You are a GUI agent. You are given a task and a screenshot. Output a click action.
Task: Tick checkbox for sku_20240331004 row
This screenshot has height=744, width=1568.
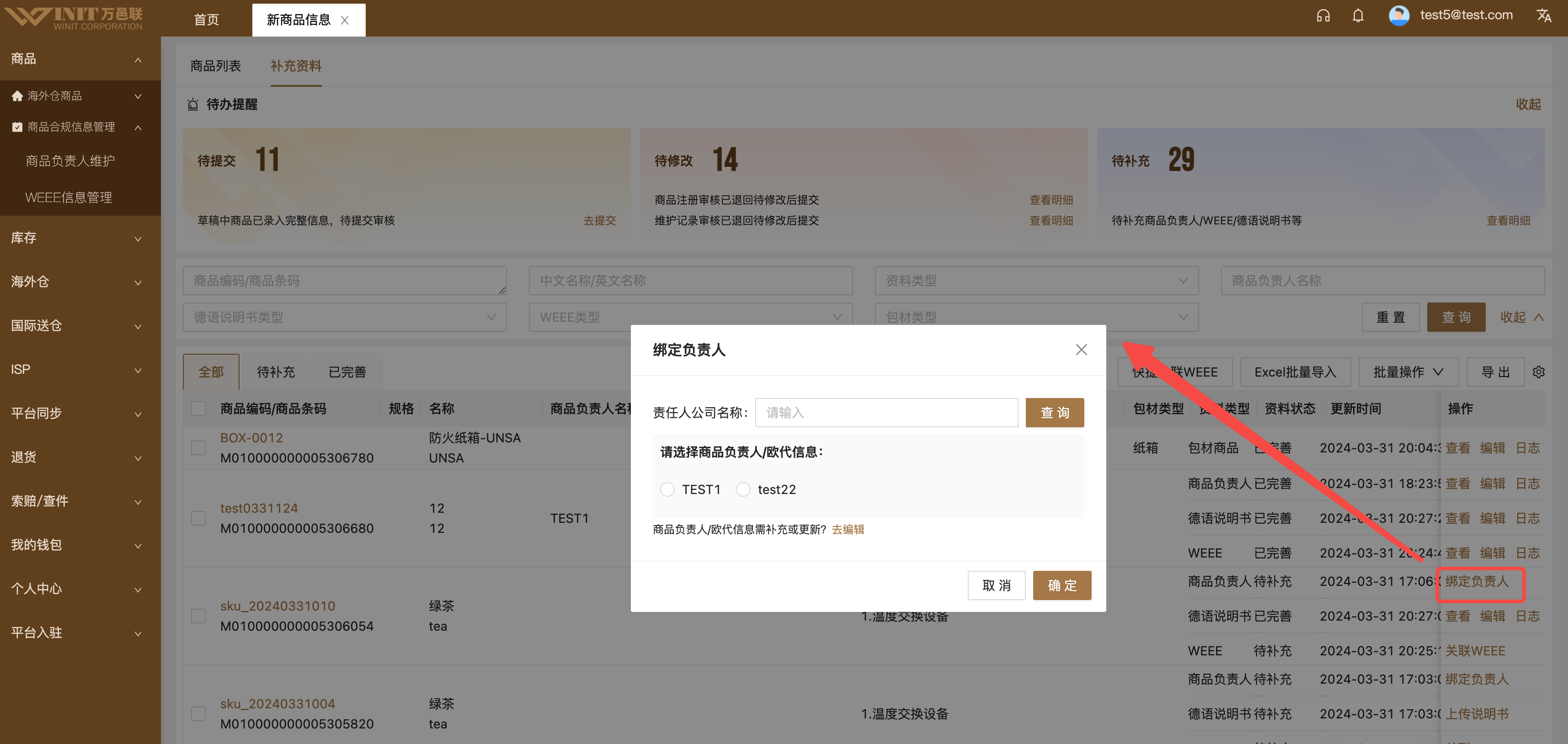pyautogui.click(x=198, y=713)
